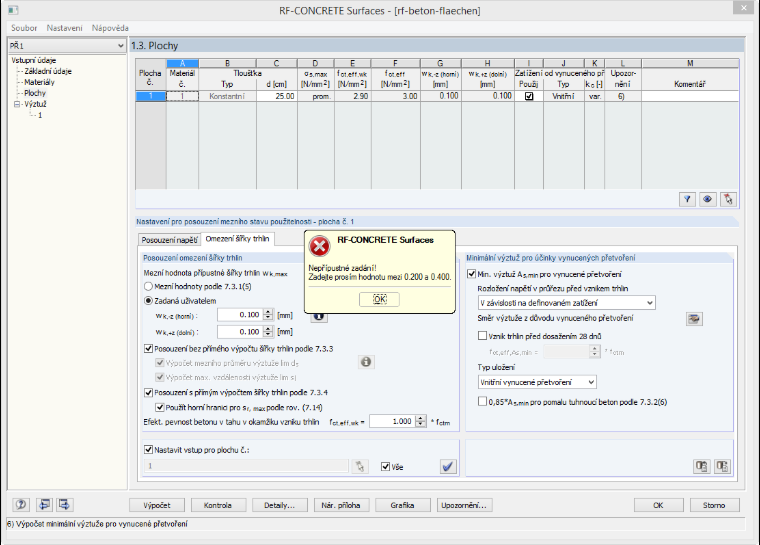Click the wk,+z (dolní) input field

tap(240, 332)
